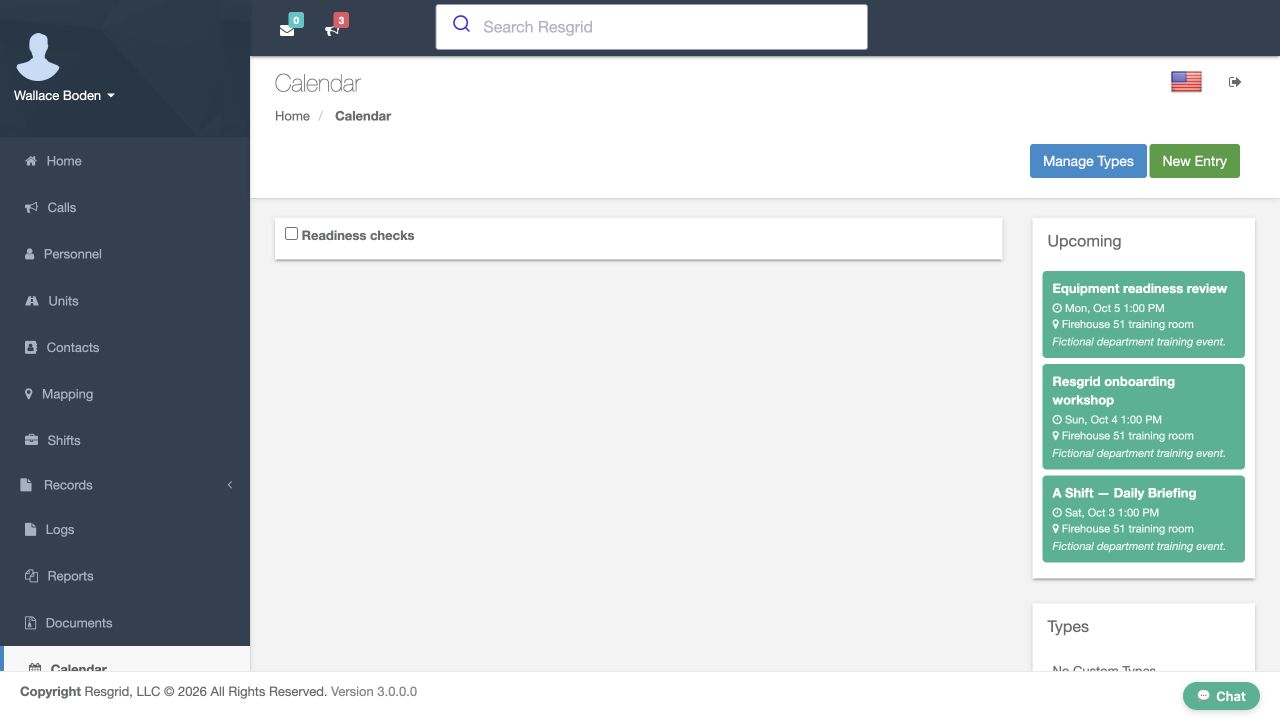Open the Wallace Boden user dropdown

pos(64,96)
